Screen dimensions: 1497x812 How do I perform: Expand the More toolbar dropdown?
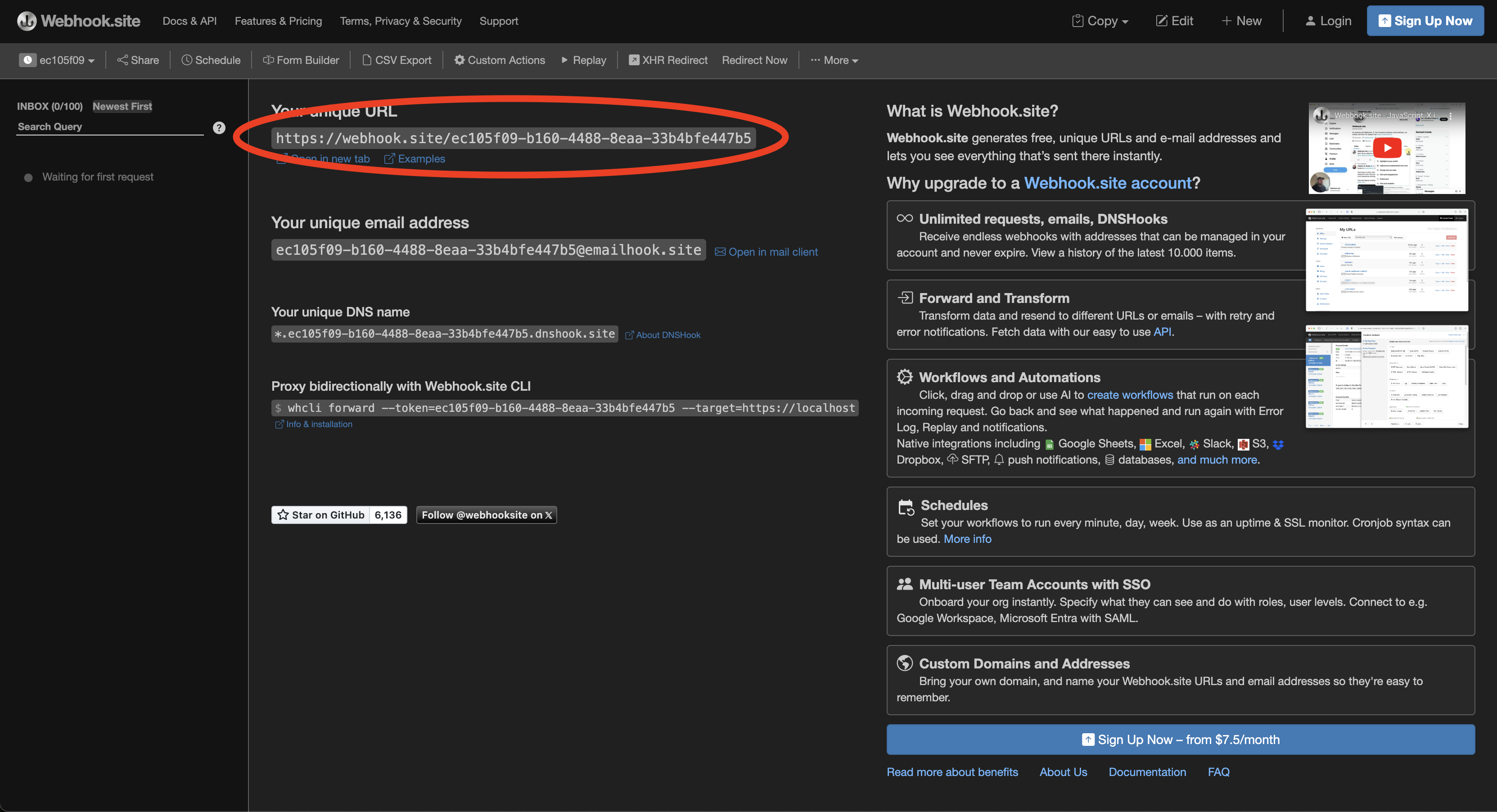click(x=834, y=60)
